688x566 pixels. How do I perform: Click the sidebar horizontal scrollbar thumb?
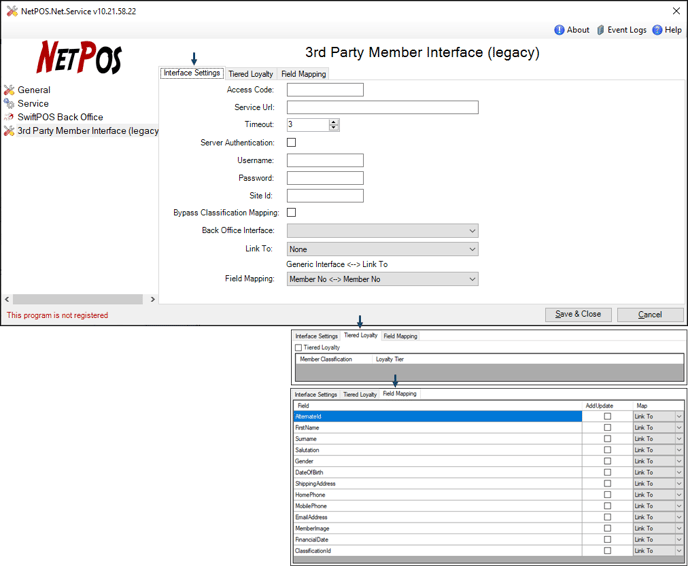coord(78,299)
